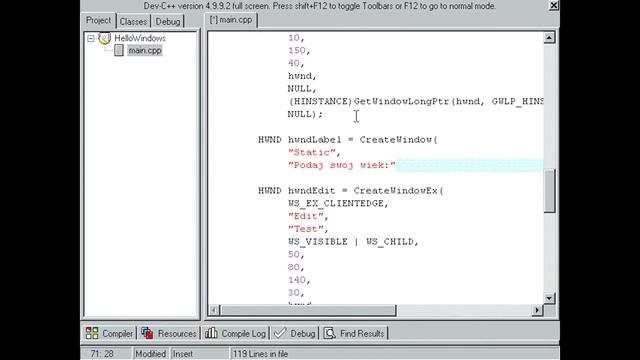Click CreateWindowEx( in the code

398,191
